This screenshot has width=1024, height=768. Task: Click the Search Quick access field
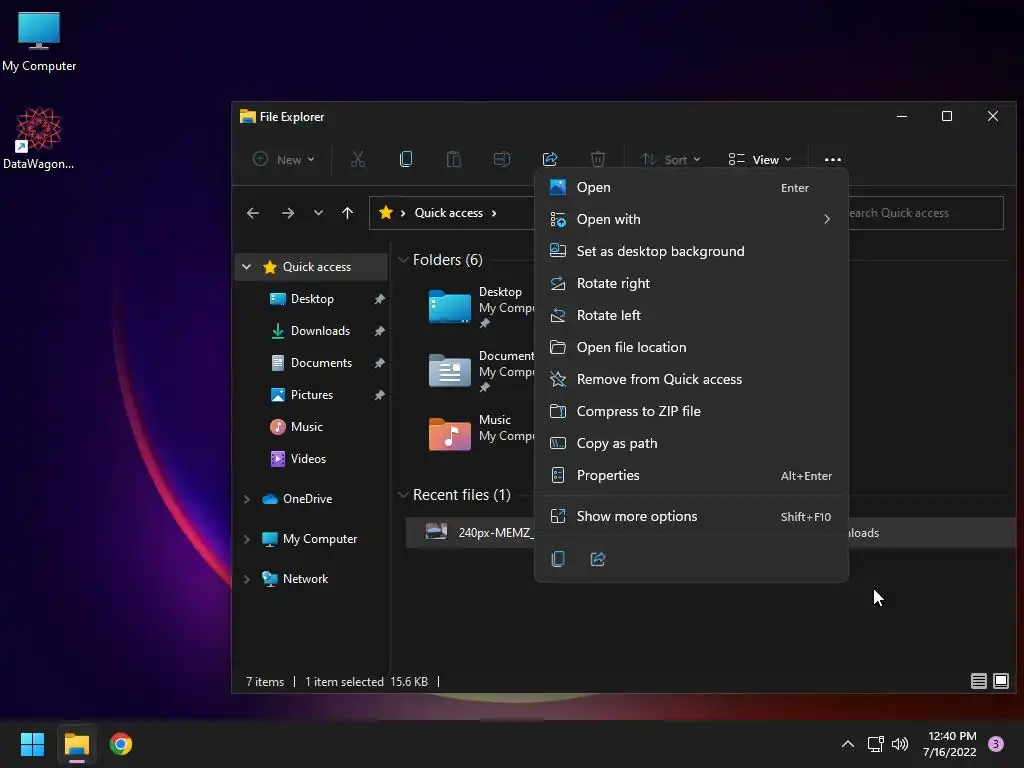(925, 213)
